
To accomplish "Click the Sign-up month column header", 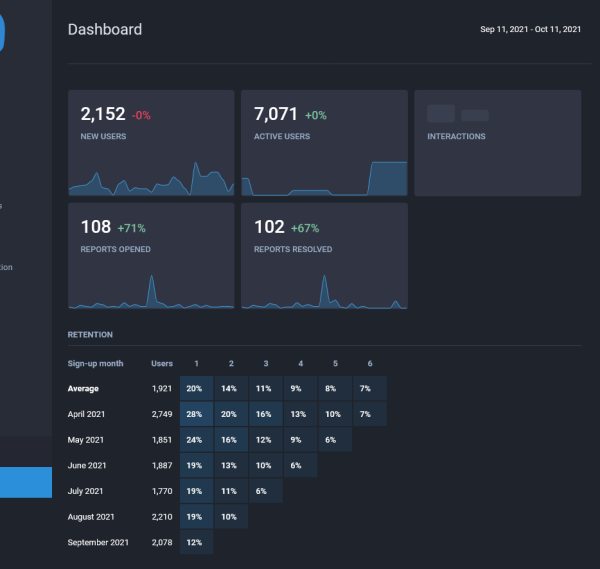I will pyautogui.click(x=95, y=363).
